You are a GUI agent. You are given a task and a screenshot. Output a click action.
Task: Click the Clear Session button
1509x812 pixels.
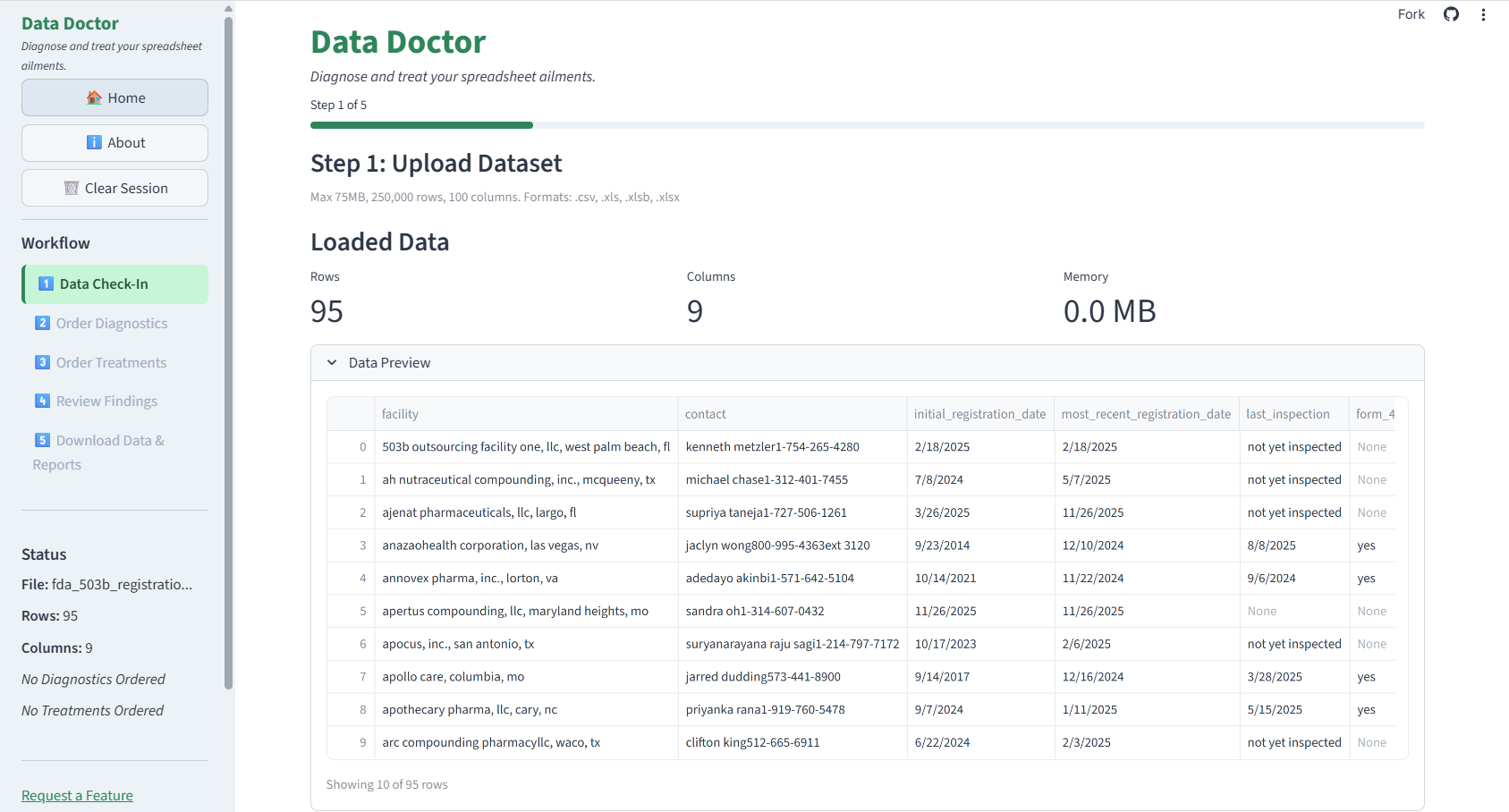(x=114, y=188)
